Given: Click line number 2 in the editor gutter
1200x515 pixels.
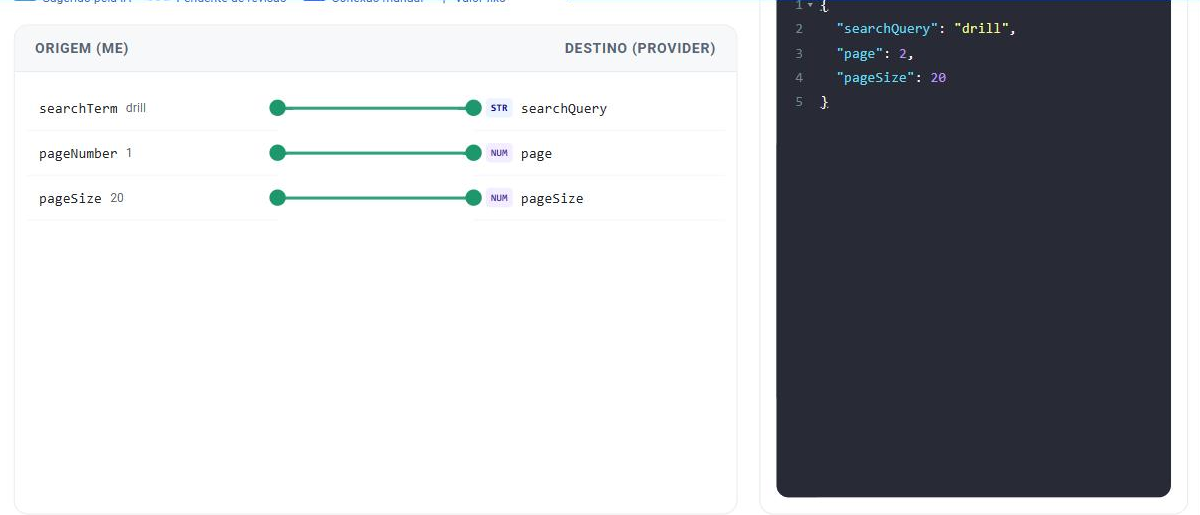Looking at the screenshot, I should click(799, 29).
